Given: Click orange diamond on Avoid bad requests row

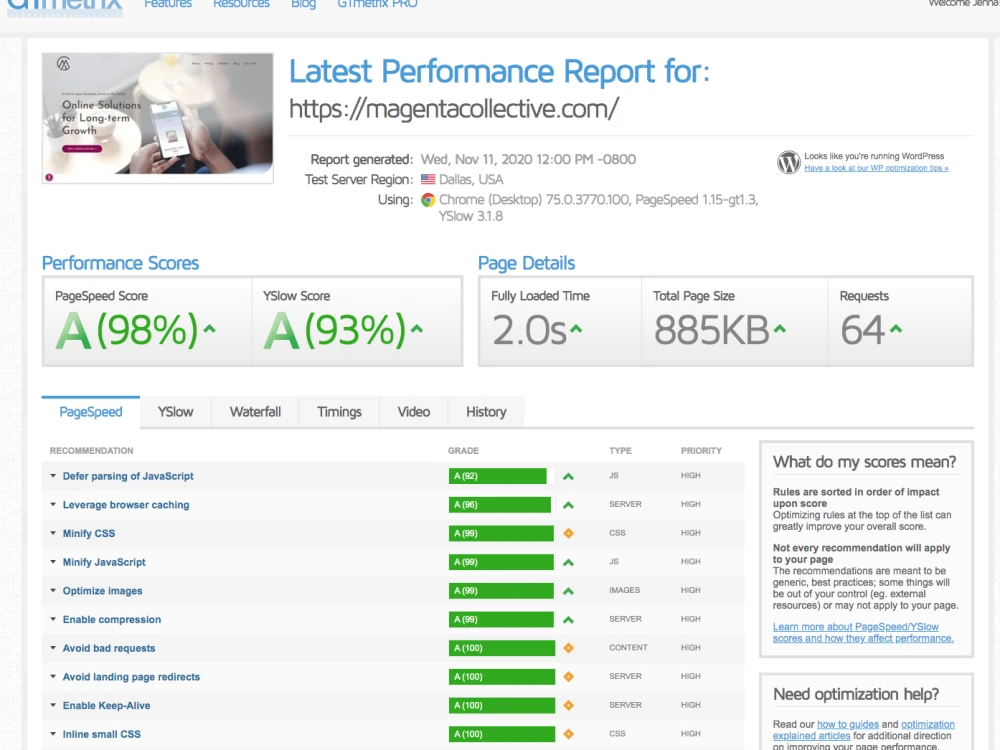Looking at the screenshot, I should click(568, 648).
